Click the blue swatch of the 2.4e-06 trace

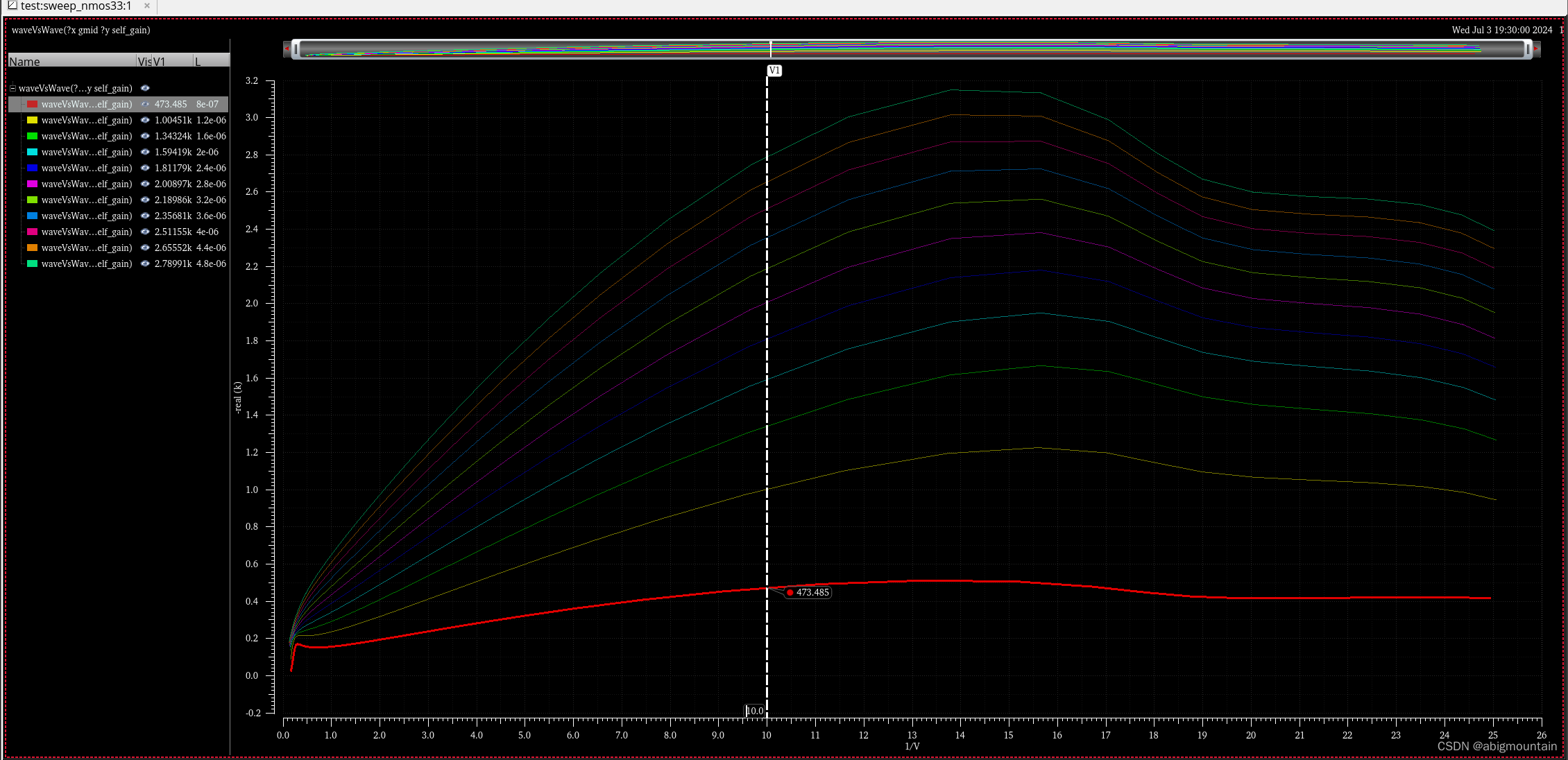[x=32, y=168]
